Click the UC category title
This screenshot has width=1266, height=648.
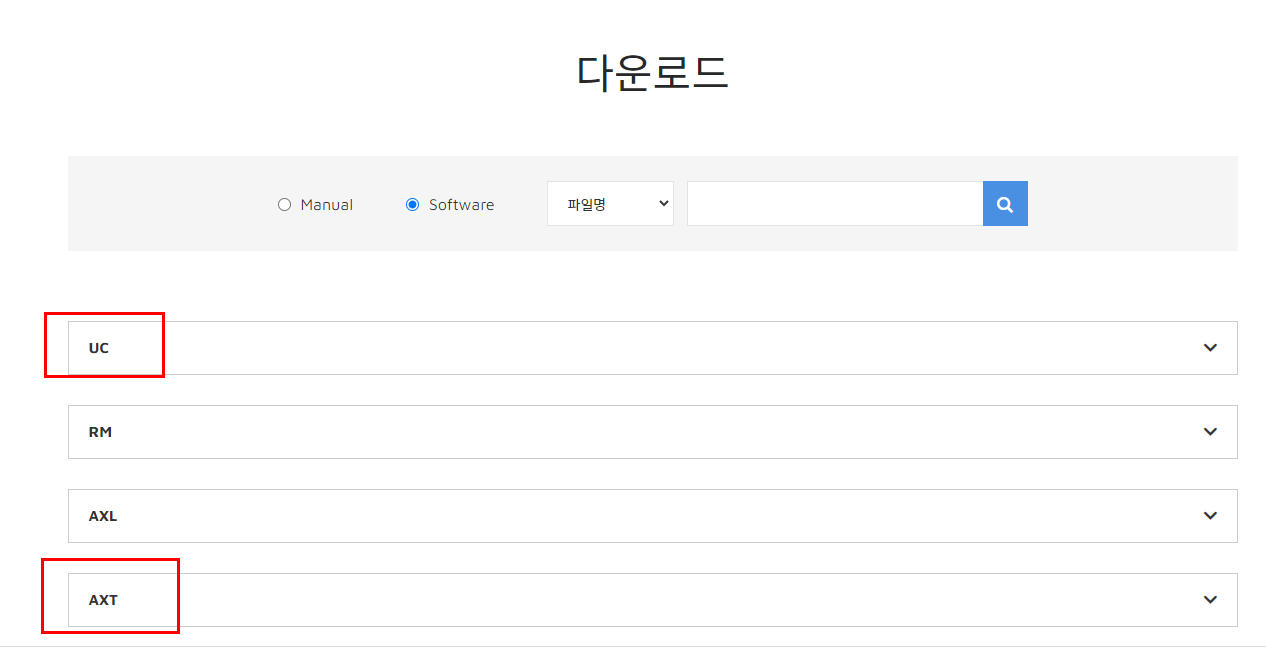(x=99, y=348)
